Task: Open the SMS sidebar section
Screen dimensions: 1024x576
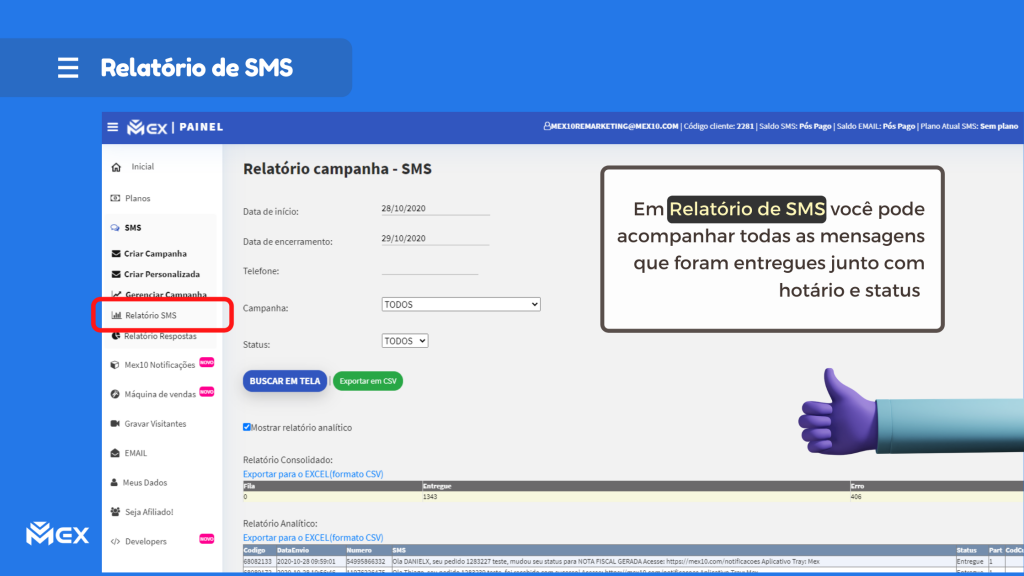Action: [133, 228]
